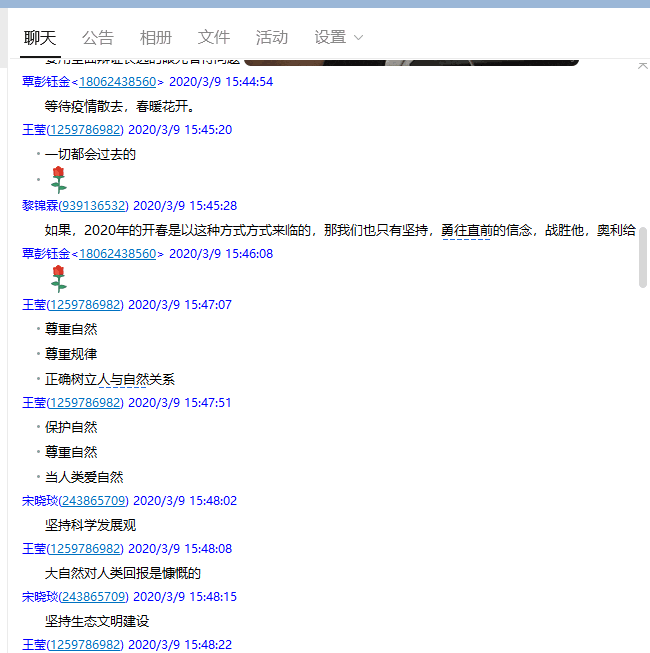
Task: Click 18062438560 link in the 15:44:54 message
Action: coord(118,82)
